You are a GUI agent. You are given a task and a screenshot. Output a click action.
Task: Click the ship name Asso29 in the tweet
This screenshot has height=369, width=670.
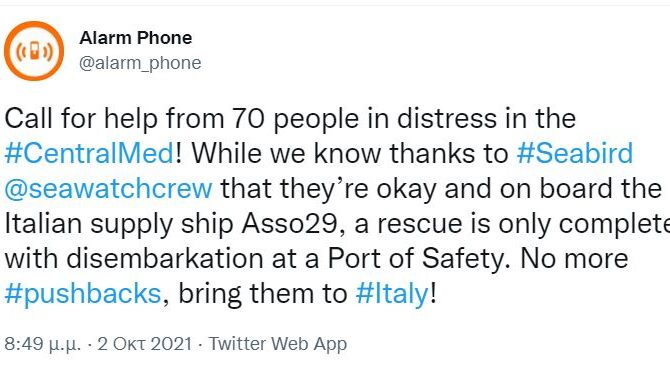[x=293, y=223]
